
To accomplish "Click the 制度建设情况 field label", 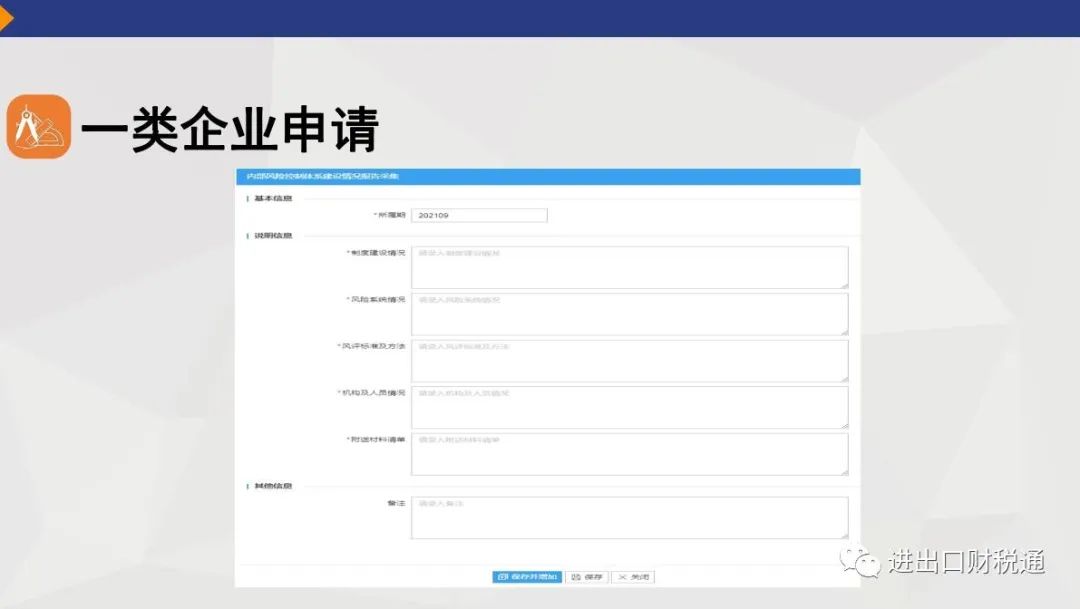I will (x=376, y=253).
